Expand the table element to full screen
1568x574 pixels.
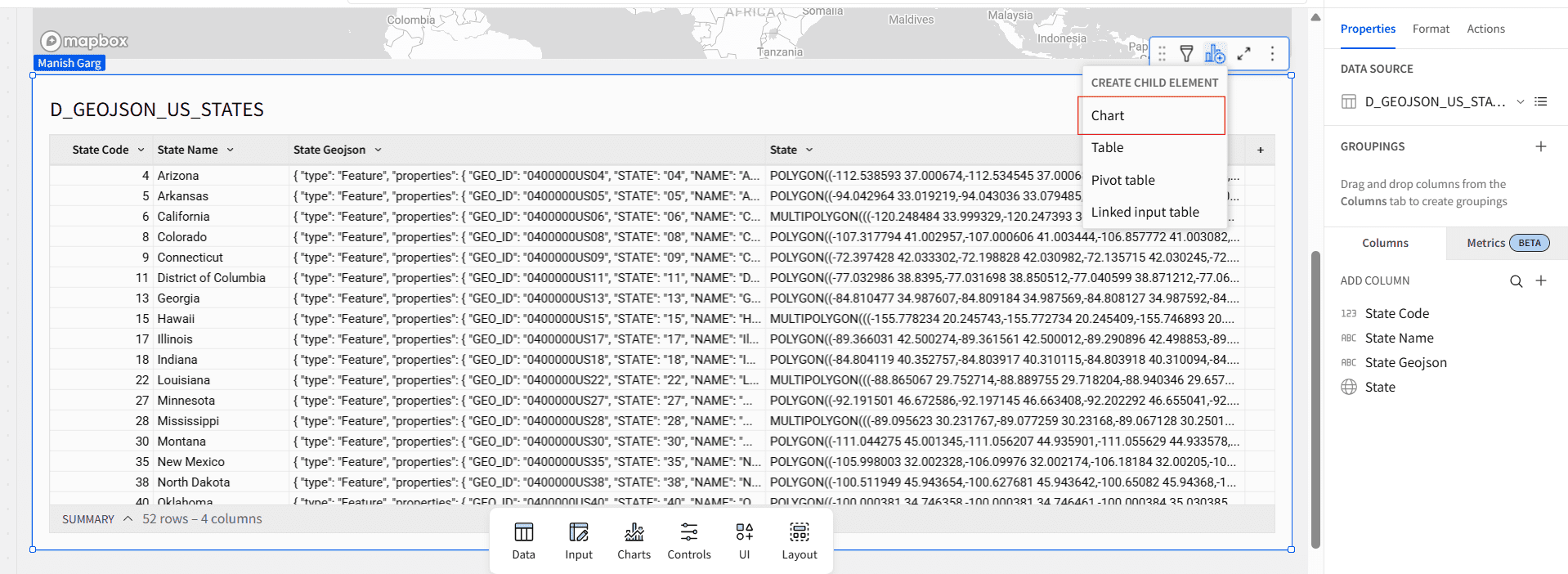click(x=1243, y=54)
